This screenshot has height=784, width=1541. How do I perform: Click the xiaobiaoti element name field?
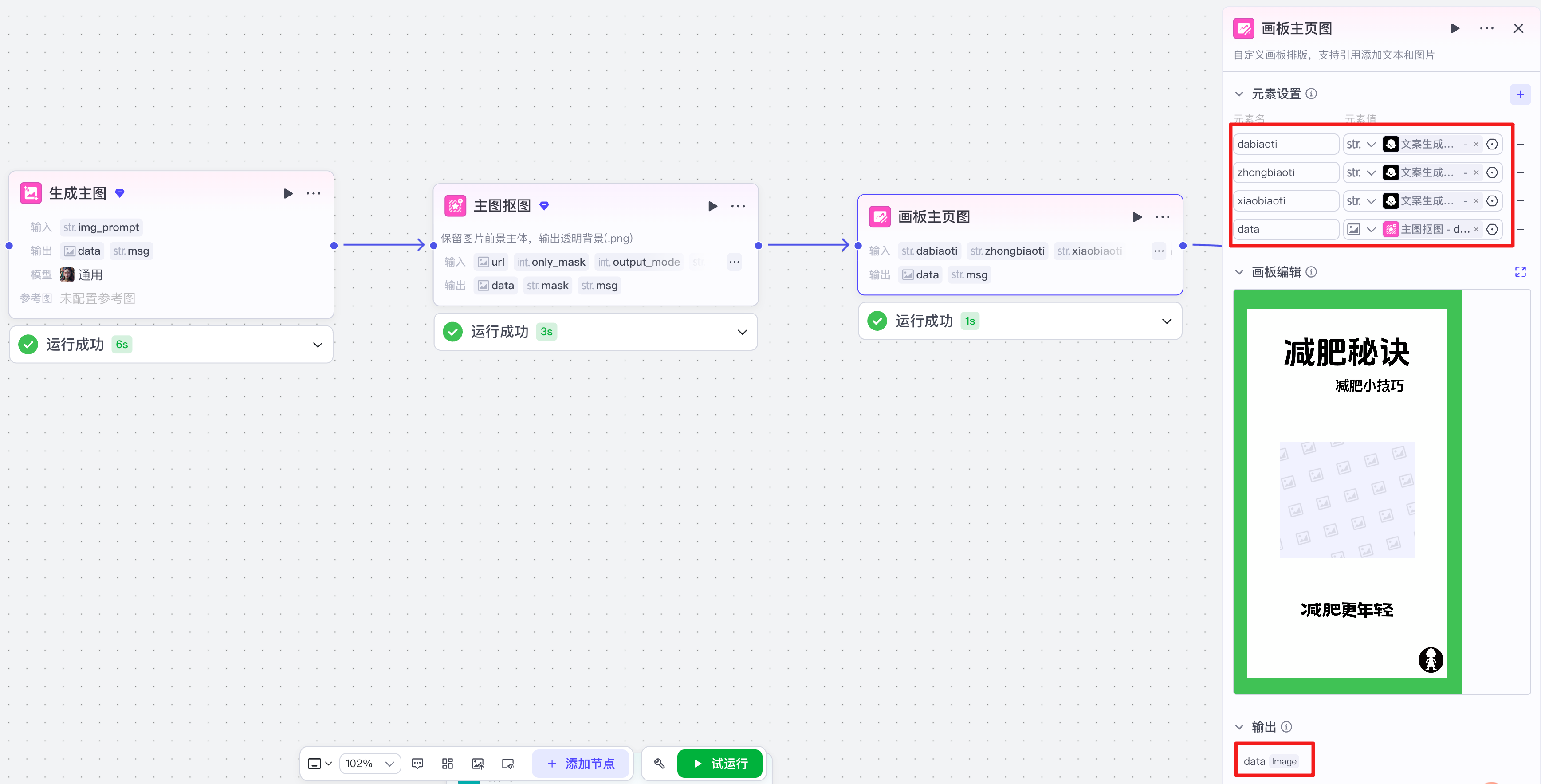(1285, 201)
